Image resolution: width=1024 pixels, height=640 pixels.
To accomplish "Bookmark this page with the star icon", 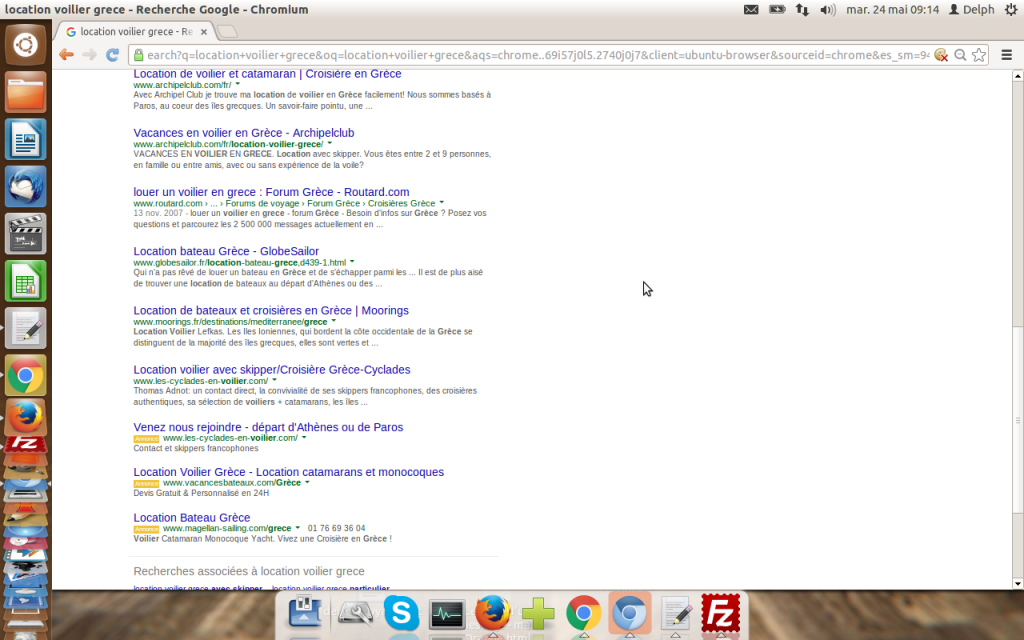I will pos(978,55).
